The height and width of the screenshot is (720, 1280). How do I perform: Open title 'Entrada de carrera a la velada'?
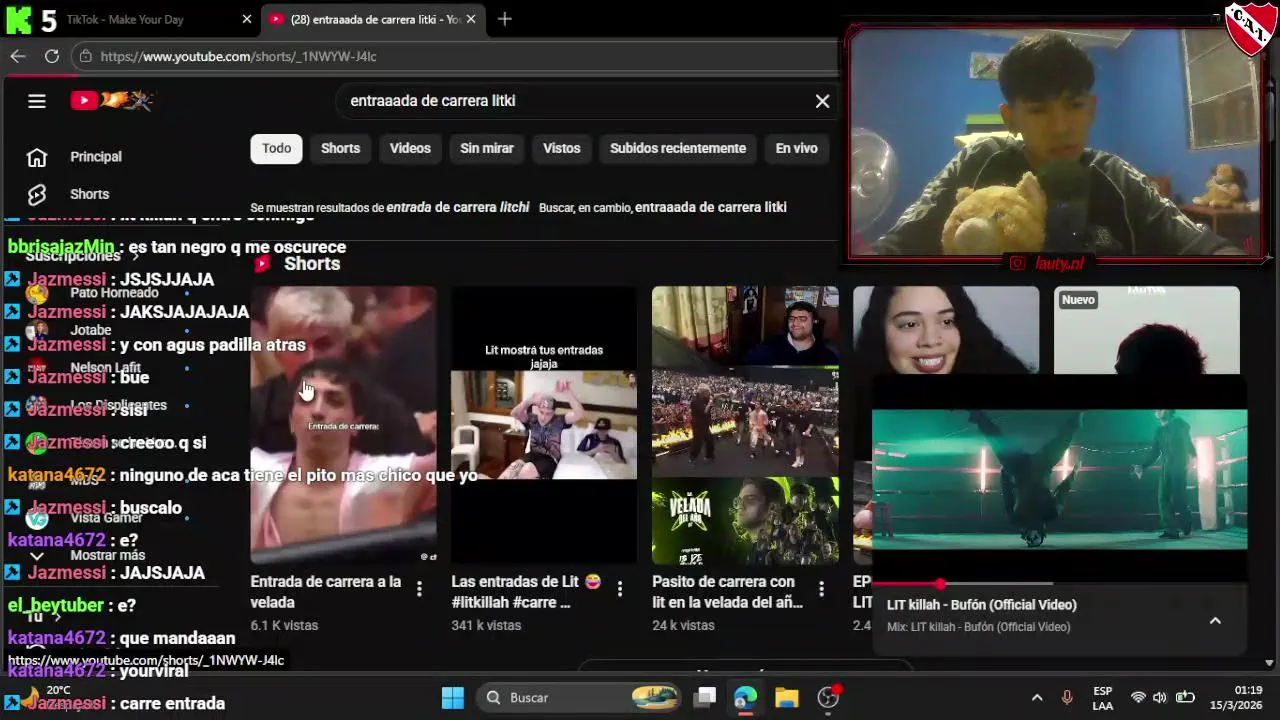[326, 592]
